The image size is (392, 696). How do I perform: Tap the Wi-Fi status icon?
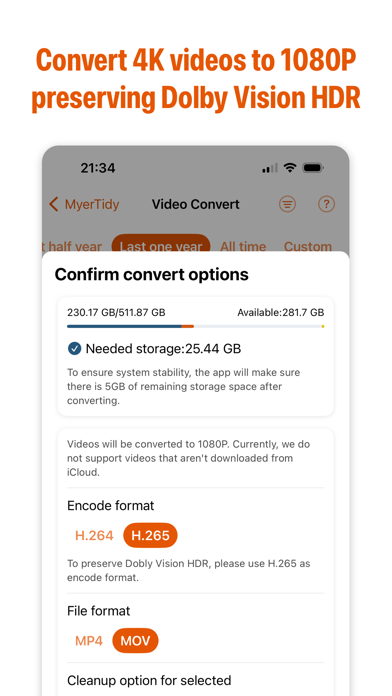[x=290, y=168]
